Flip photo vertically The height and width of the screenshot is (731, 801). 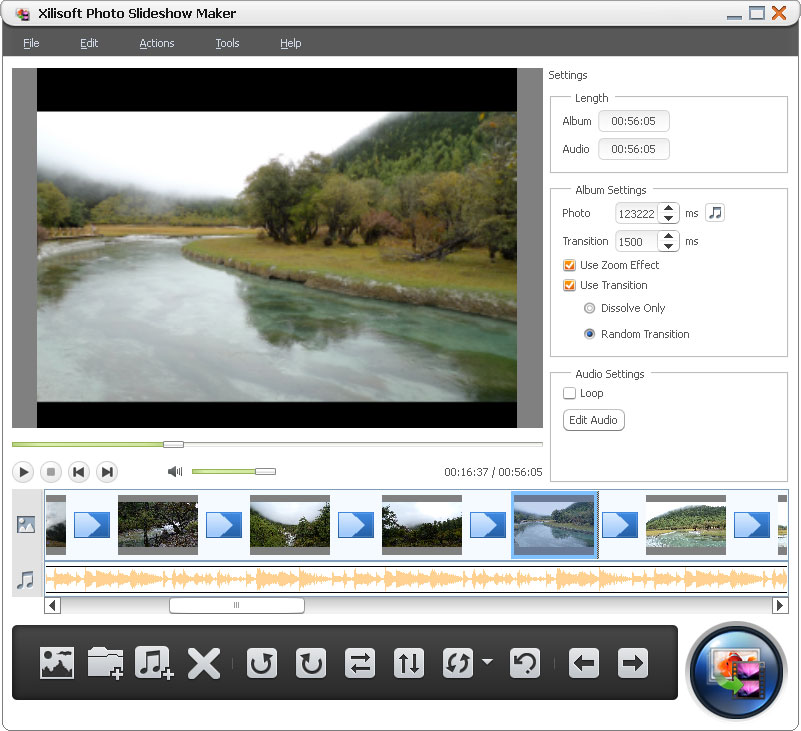tap(408, 663)
